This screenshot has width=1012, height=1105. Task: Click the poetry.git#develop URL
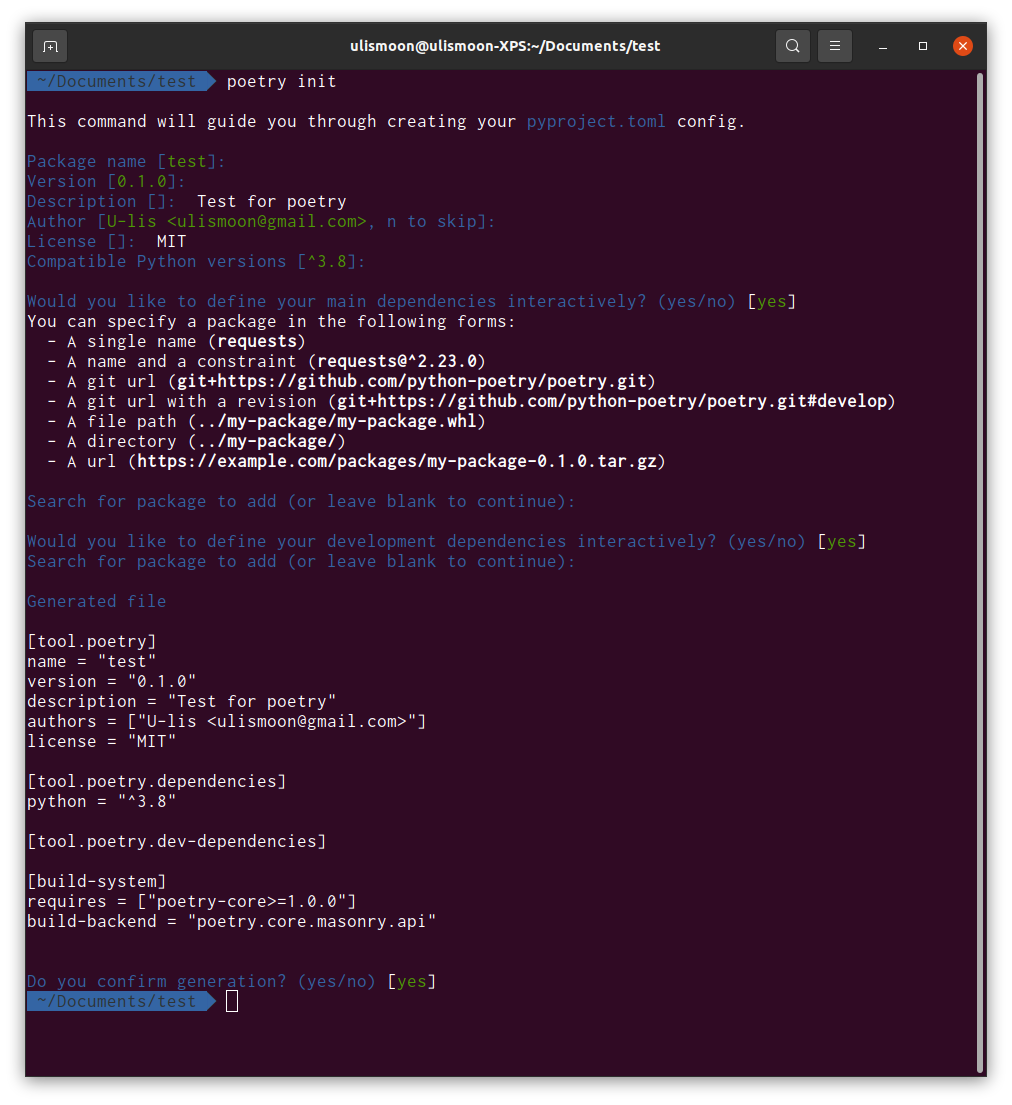pyautogui.click(x=612, y=402)
